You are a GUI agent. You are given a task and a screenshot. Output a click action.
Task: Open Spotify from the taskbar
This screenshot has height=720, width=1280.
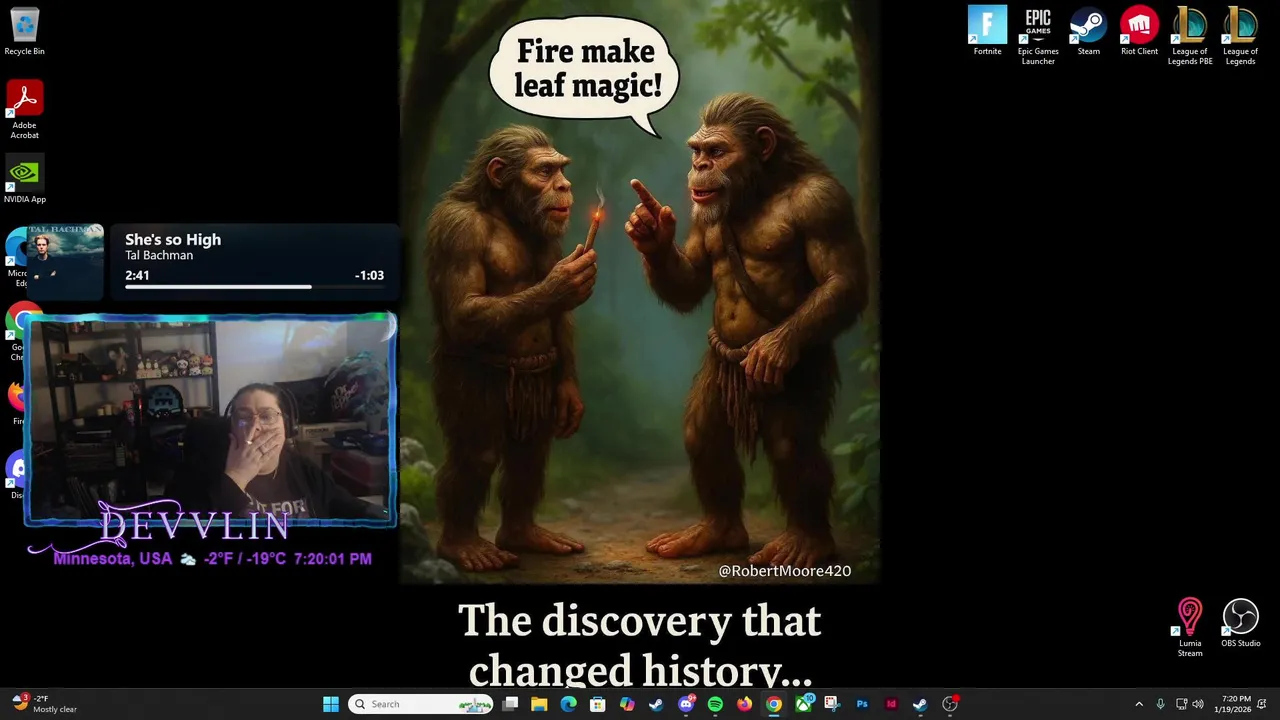click(x=715, y=704)
